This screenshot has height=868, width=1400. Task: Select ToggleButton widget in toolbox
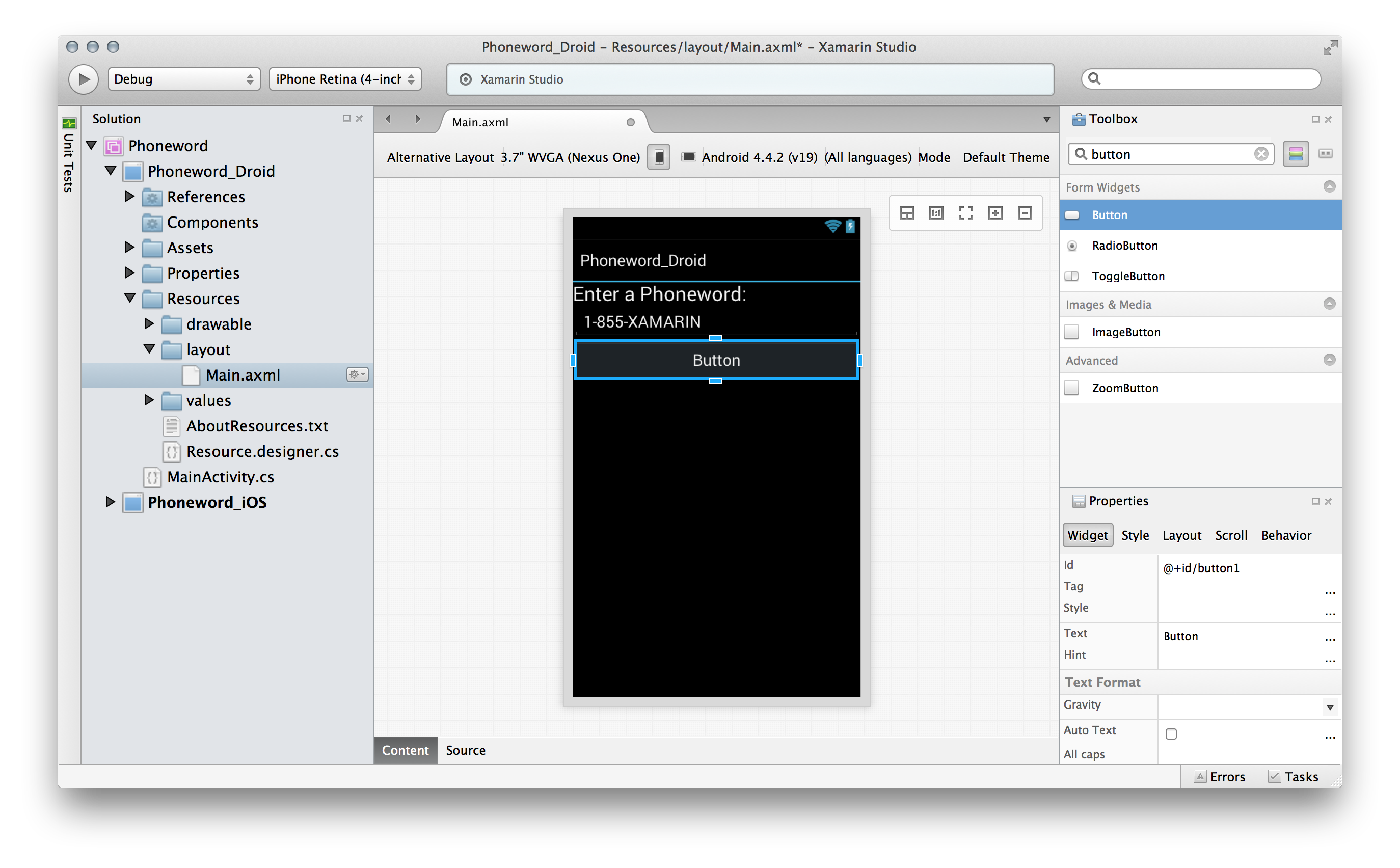(x=1128, y=276)
